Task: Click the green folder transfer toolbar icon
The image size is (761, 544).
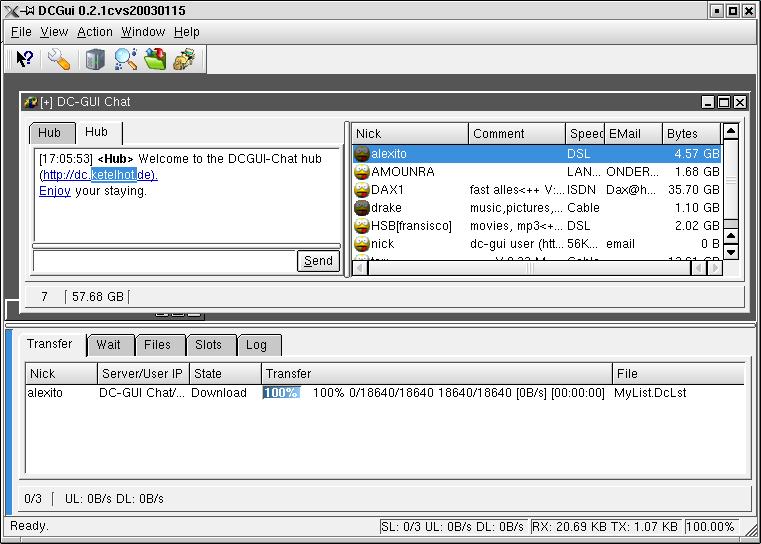Action: (x=155, y=59)
